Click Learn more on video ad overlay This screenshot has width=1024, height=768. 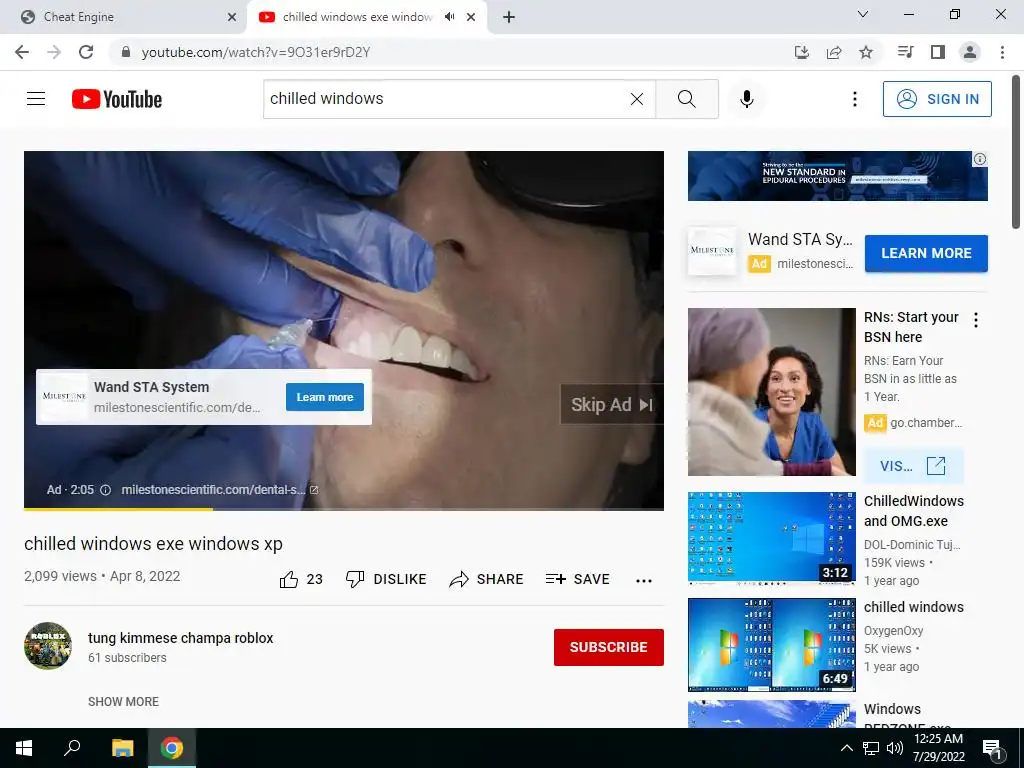pyautogui.click(x=325, y=397)
